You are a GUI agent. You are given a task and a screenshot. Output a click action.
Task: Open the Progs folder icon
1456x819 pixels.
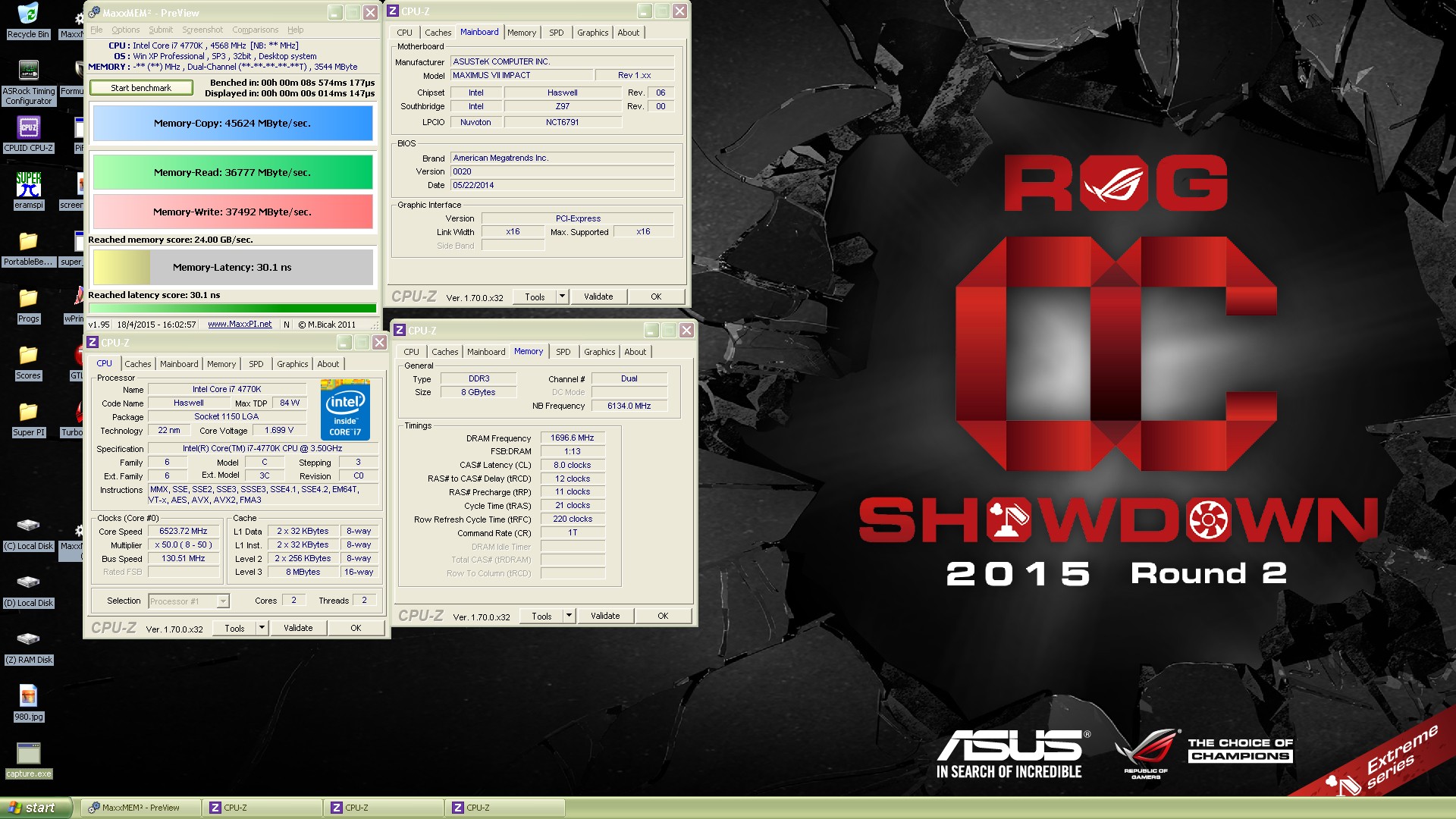pos(28,305)
